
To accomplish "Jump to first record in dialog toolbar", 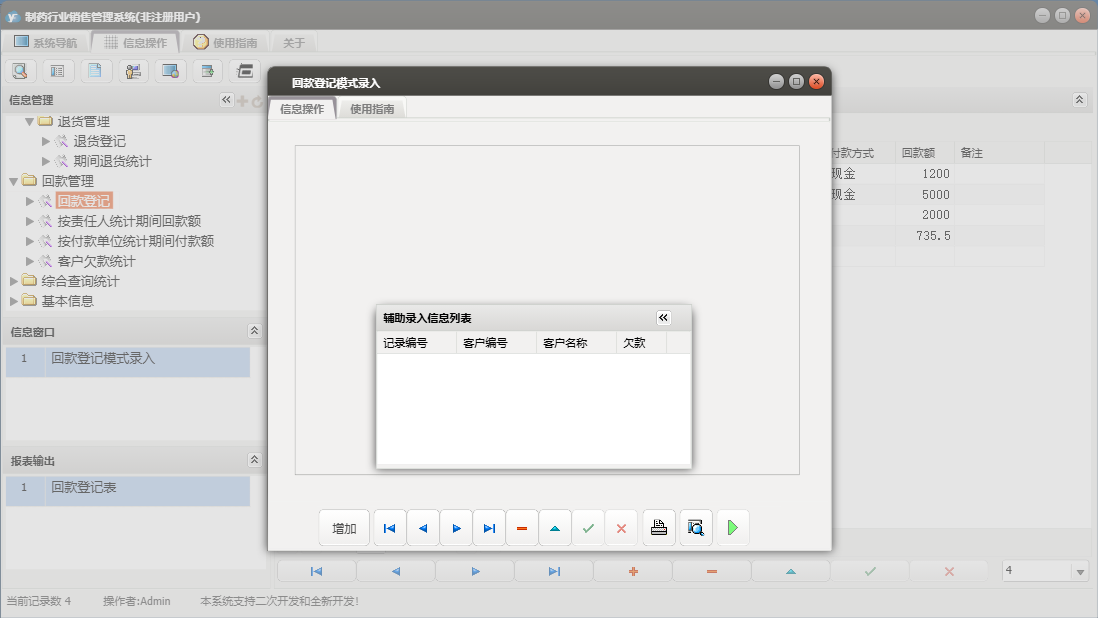I will pos(389,528).
